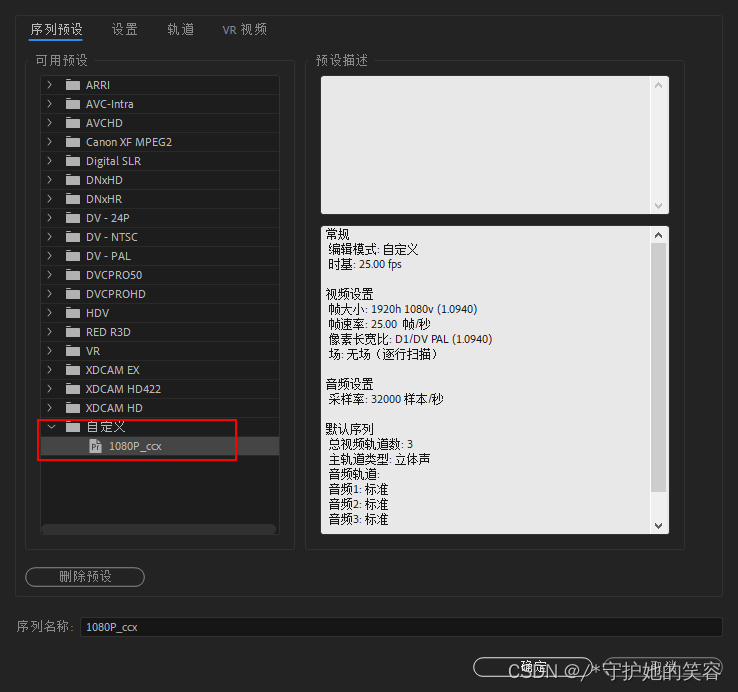This screenshot has height=692, width=738.
Task: Switch to the 设置 tab
Action: (125, 30)
